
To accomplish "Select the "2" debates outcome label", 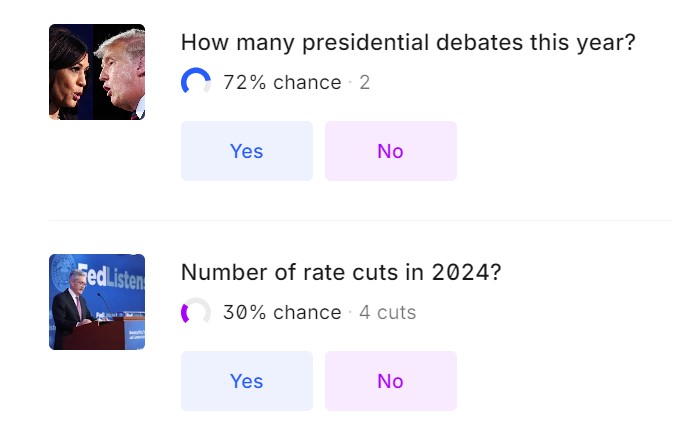I will [x=365, y=82].
